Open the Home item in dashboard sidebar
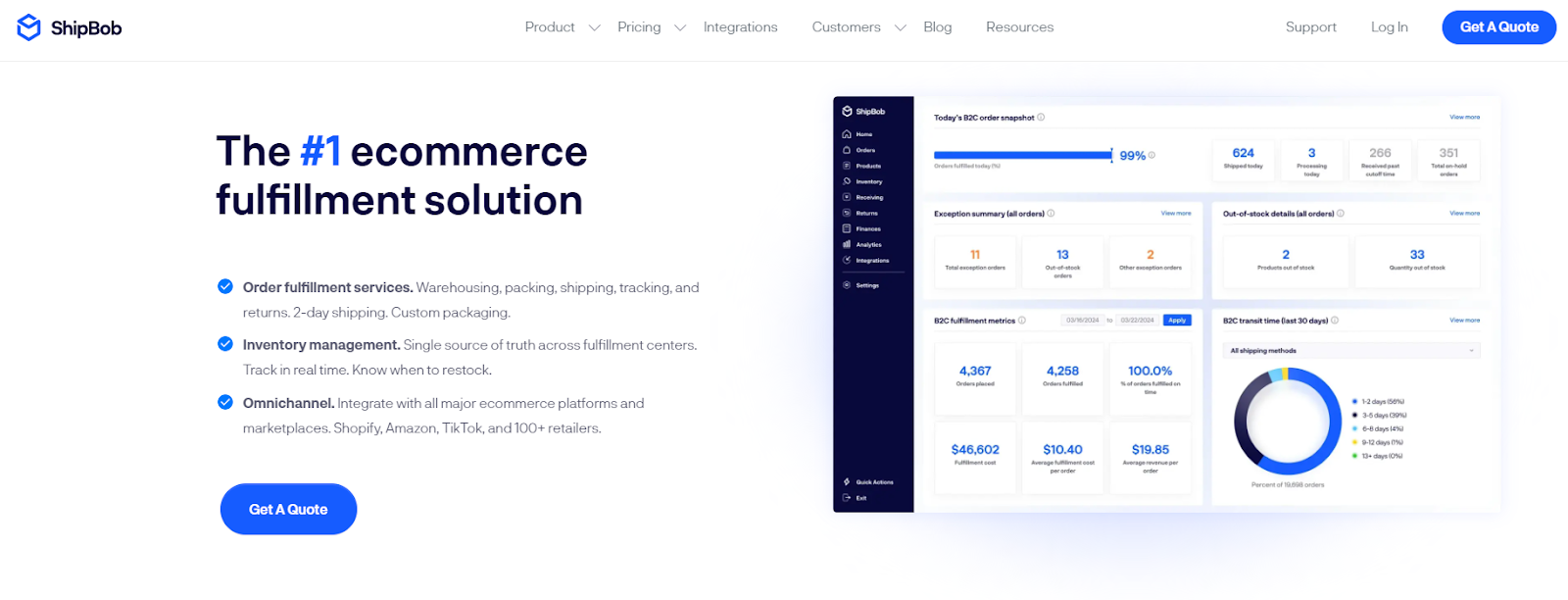This screenshot has height=600, width=1568. [857, 134]
